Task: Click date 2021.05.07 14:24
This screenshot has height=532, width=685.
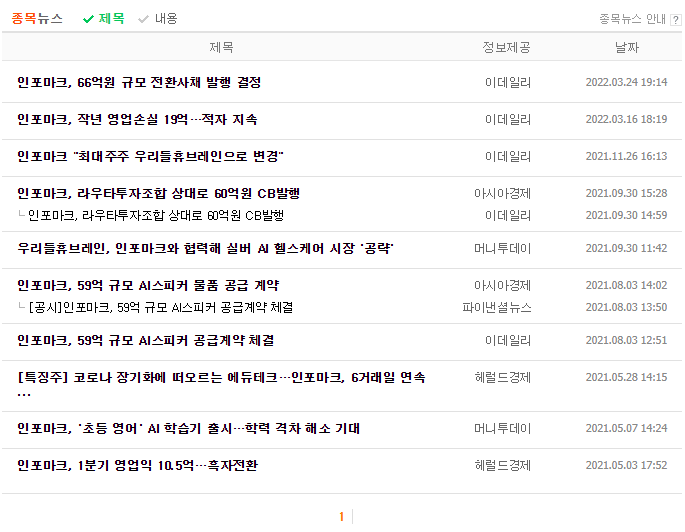Action: [626, 428]
